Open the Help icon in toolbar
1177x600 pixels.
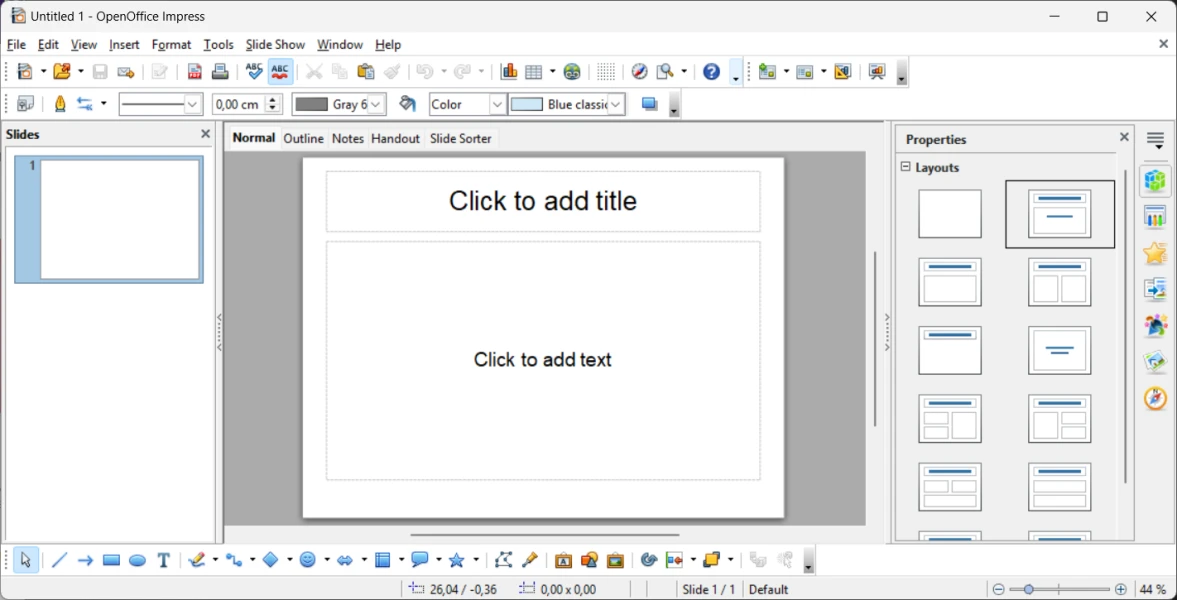pyautogui.click(x=711, y=72)
